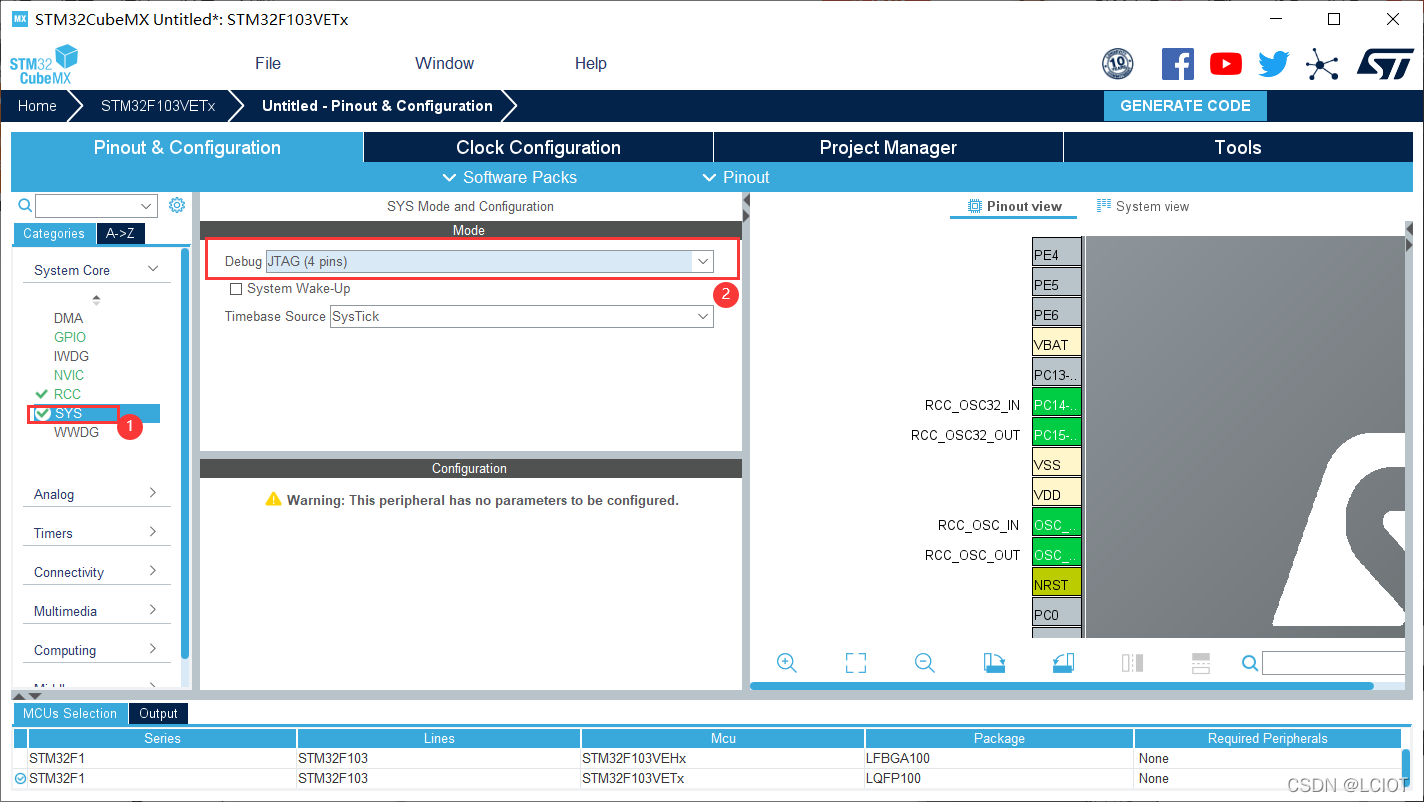
Task: Toggle the vertical split view icon
Action: 1132,663
